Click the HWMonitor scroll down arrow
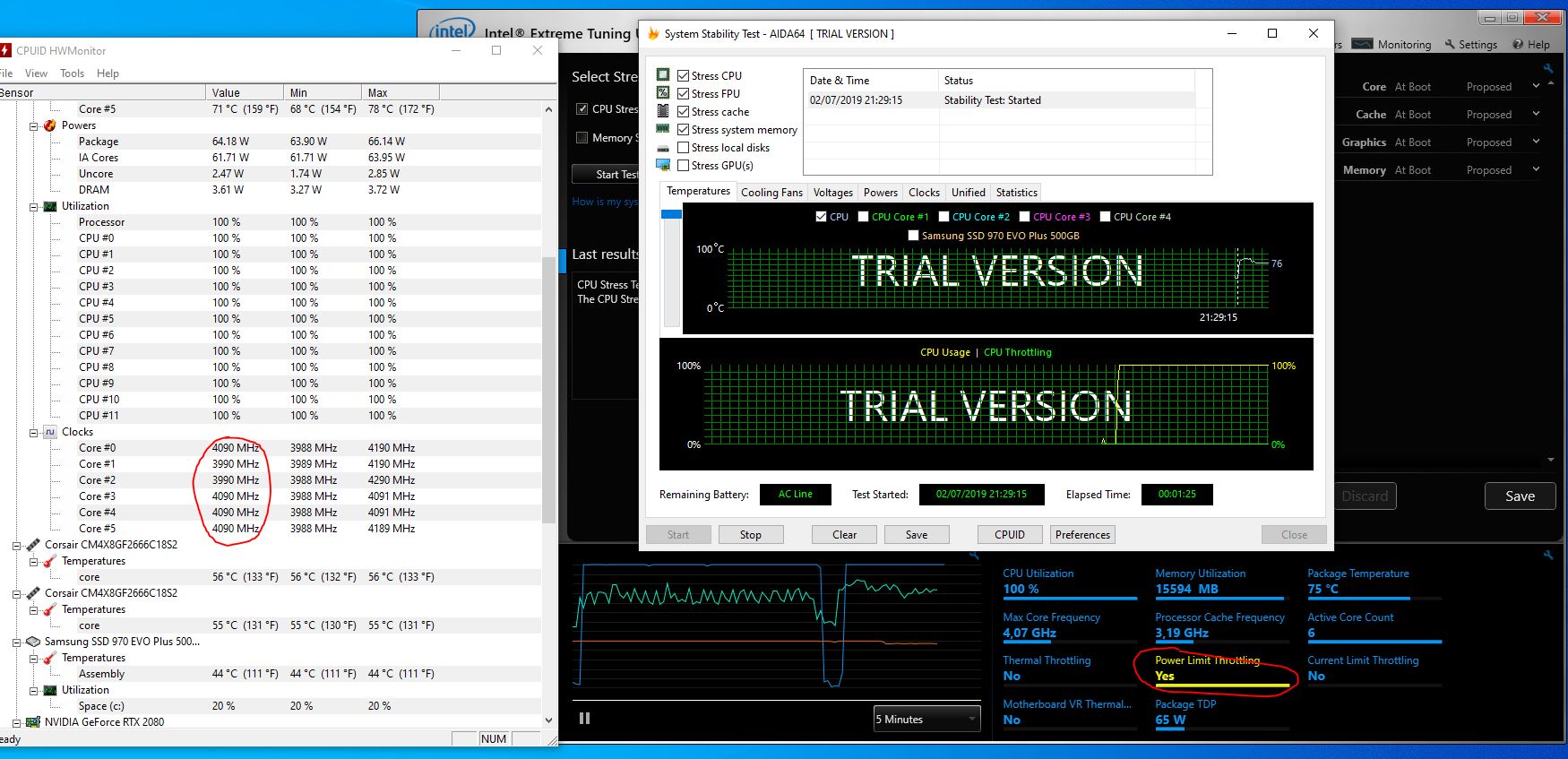 [548, 720]
